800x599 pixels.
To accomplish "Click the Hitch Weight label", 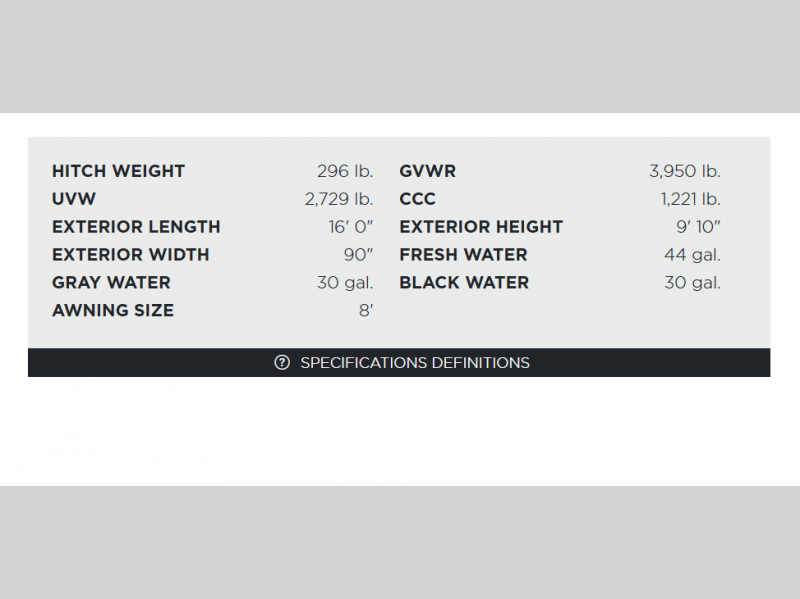I will (118, 171).
